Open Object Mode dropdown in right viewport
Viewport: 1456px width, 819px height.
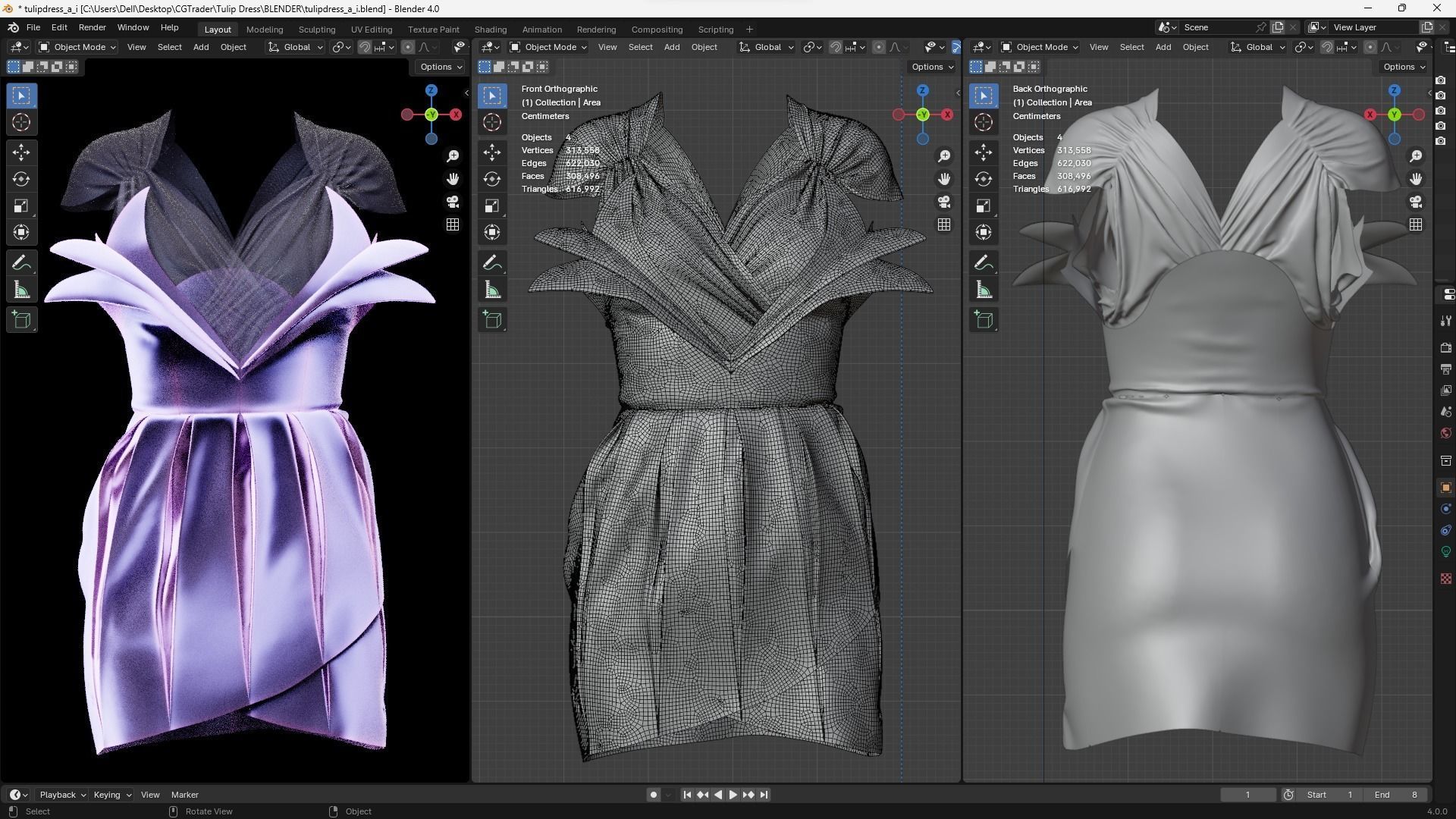tap(1040, 47)
